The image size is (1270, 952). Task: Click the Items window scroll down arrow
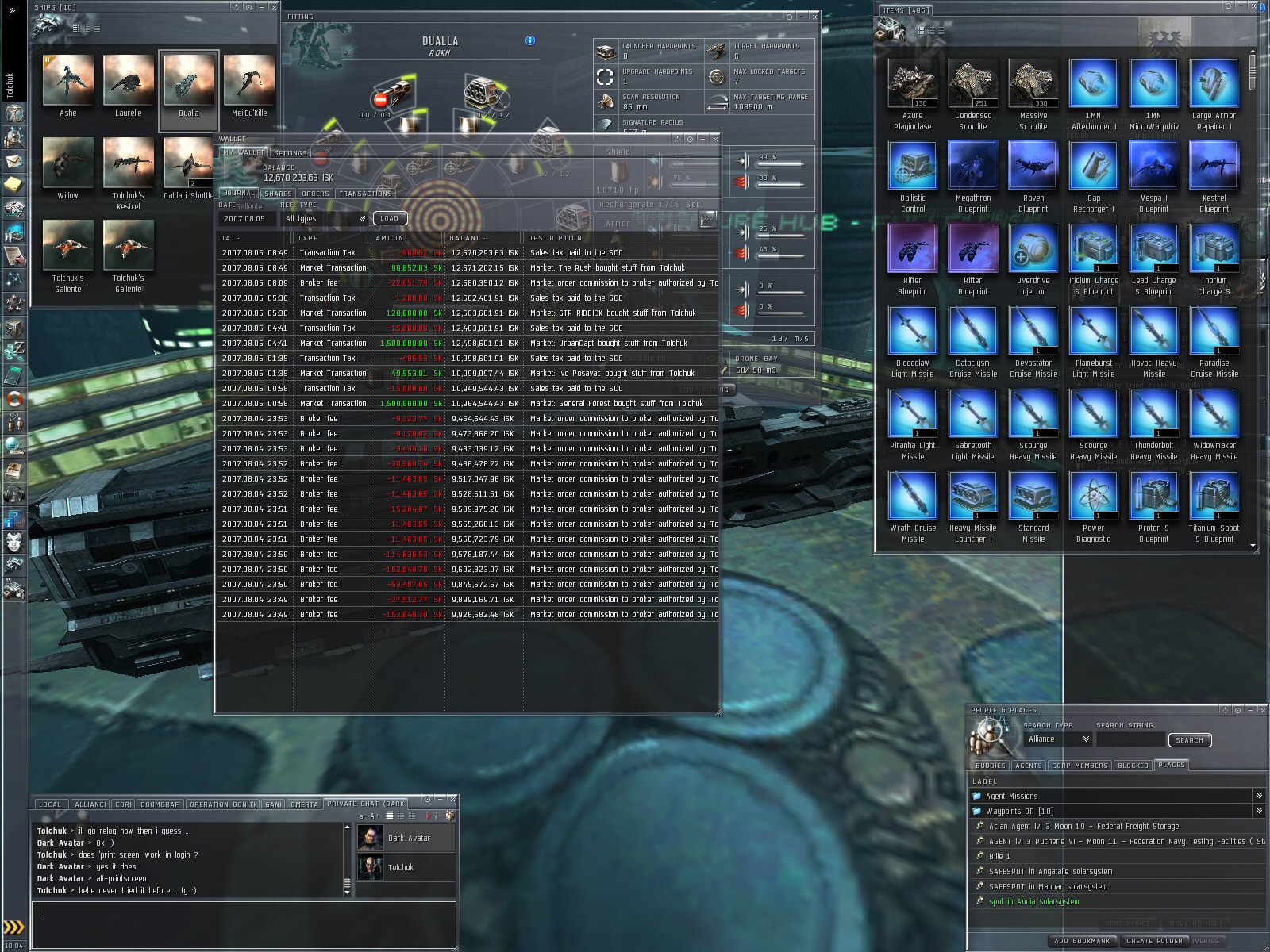[x=1253, y=546]
